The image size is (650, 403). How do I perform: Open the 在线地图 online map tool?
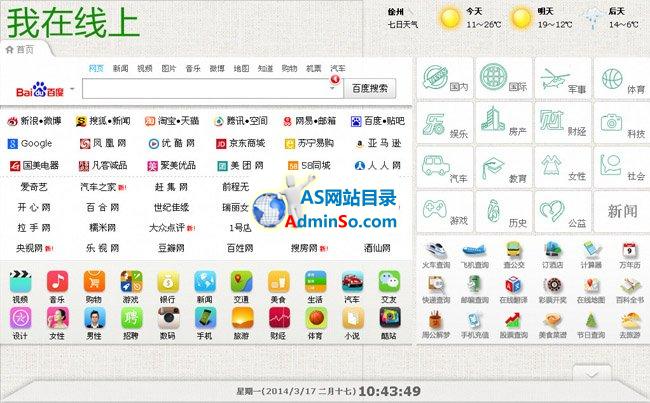[x=591, y=290]
